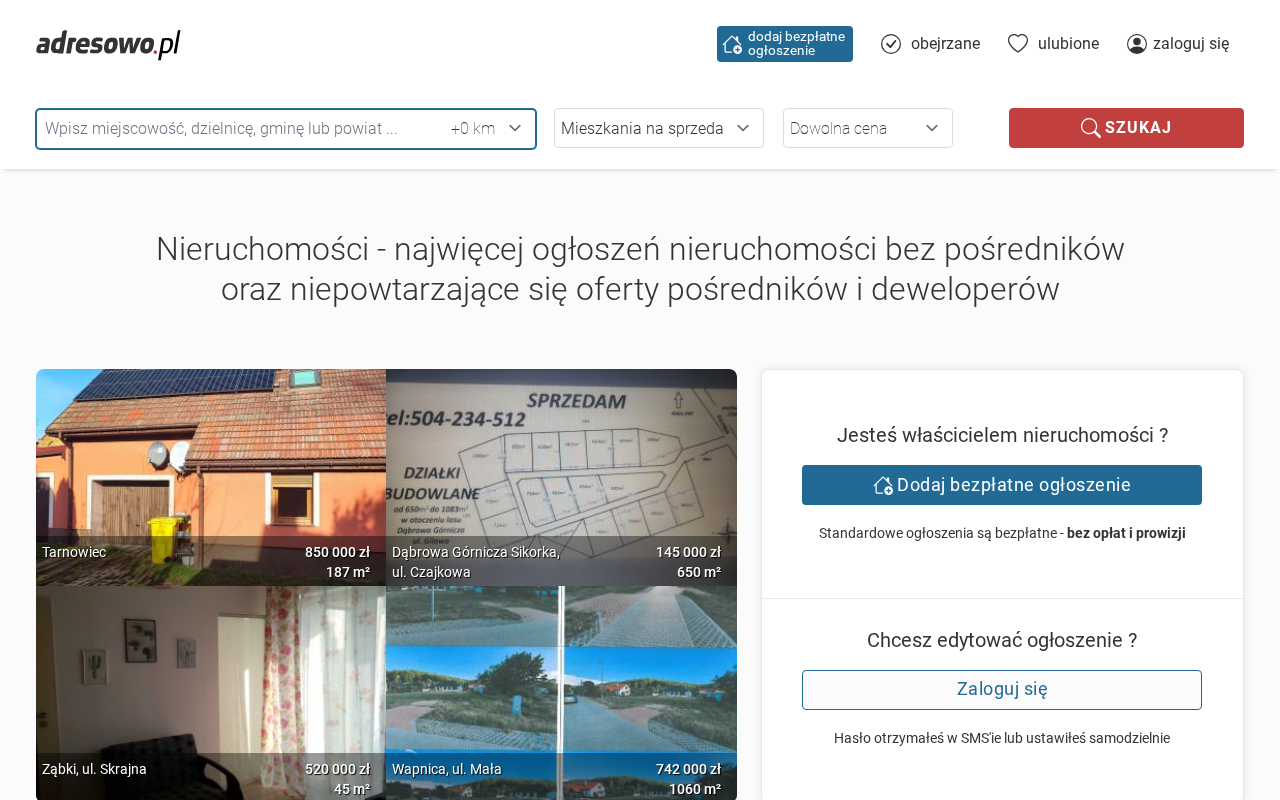Expand the +0 km distance chevron

click(x=515, y=128)
